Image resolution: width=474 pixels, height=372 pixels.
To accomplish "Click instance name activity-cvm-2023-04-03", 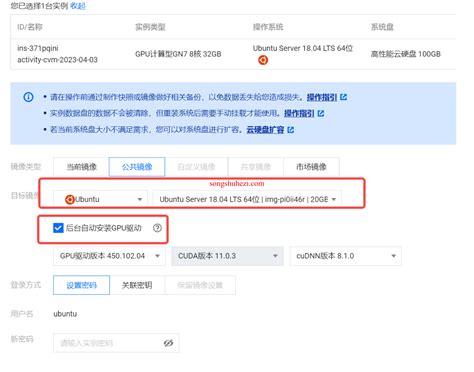I will click(57, 60).
